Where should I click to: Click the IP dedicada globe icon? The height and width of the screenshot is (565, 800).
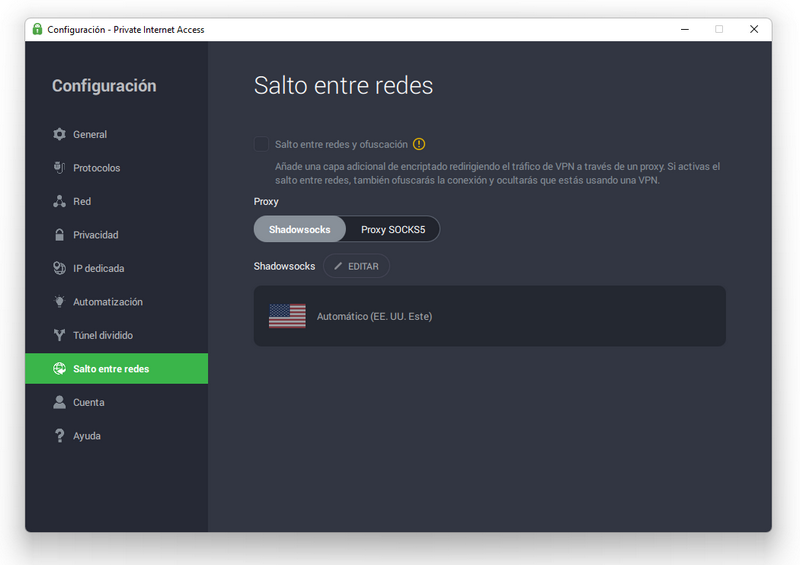pos(59,268)
